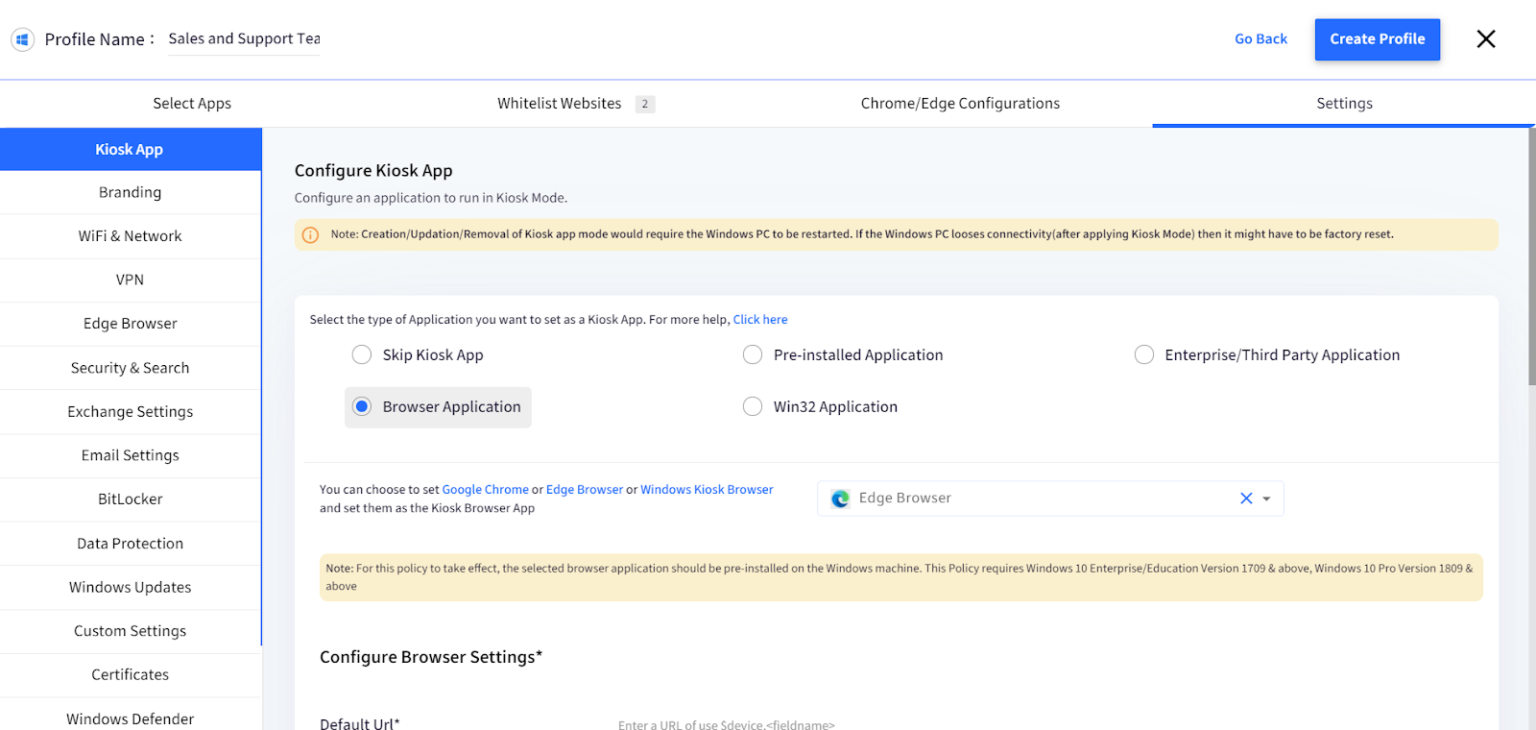
Task: Click the Windows logo icon beside Profile Name
Action: pos(22,39)
